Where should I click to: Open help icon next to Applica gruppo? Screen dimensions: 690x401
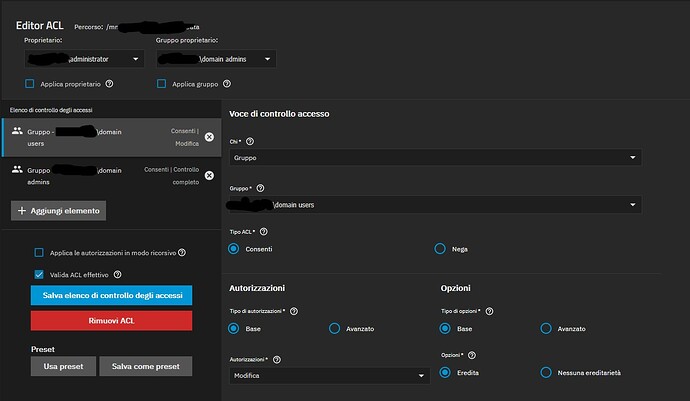point(227,84)
